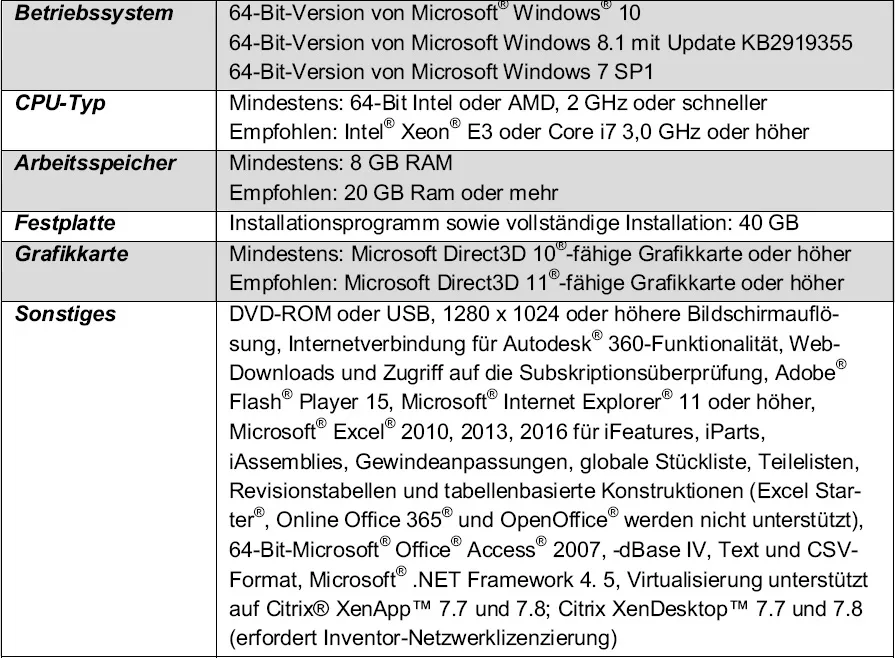Viewport: 895px width, 658px height.
Task: Click the 40 GB installation size text
Action: (514, 223)
